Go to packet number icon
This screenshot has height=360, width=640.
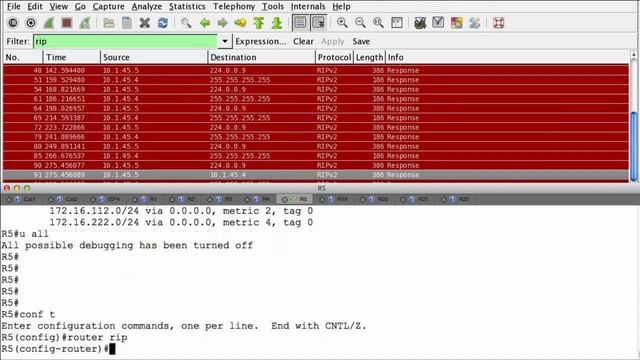(240, 23)
